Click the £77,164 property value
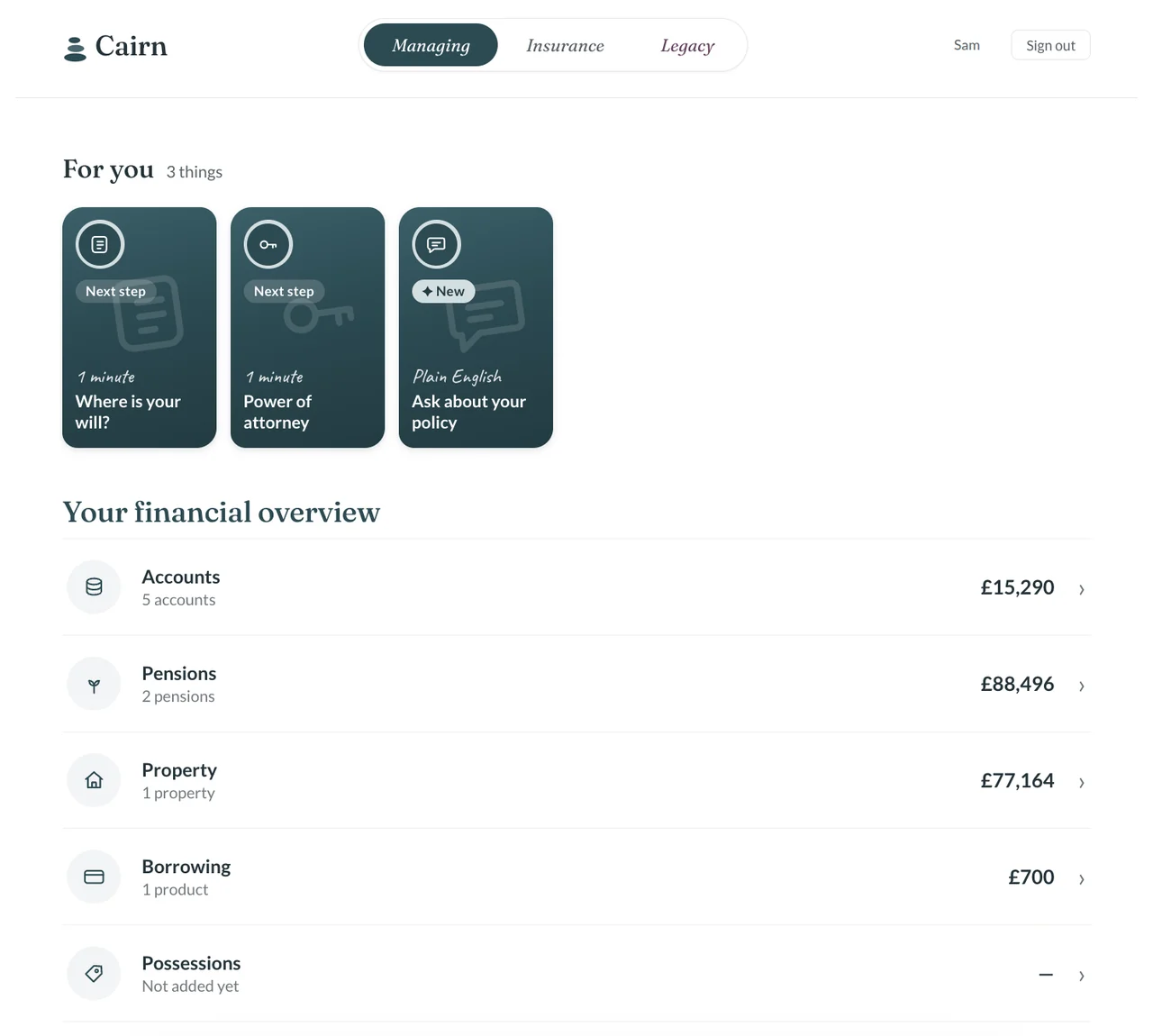This screenshot has height=1036, width=1153. (x=1017, y=780)
